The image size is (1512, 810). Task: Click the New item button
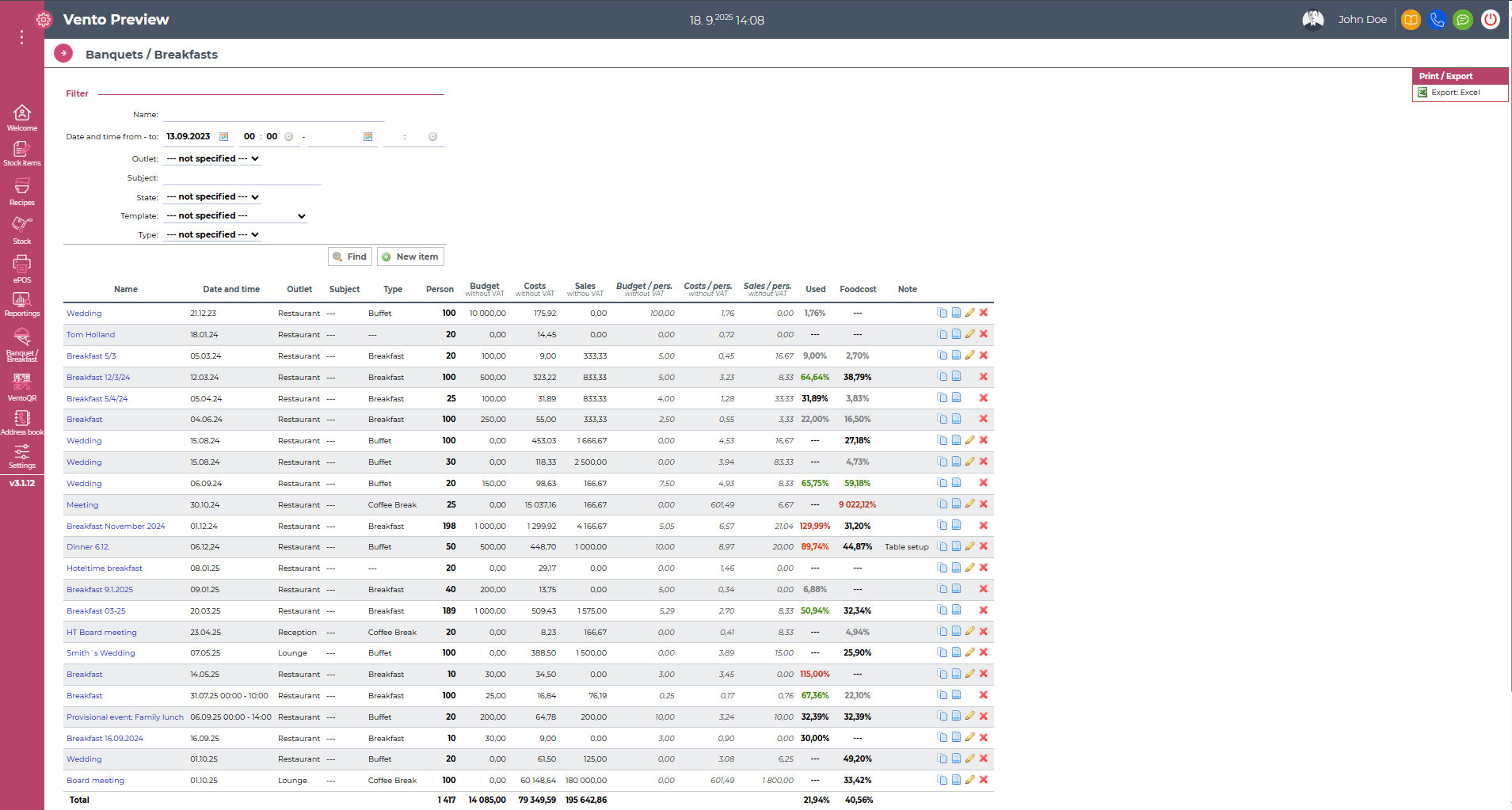click(x=410, y=257)
